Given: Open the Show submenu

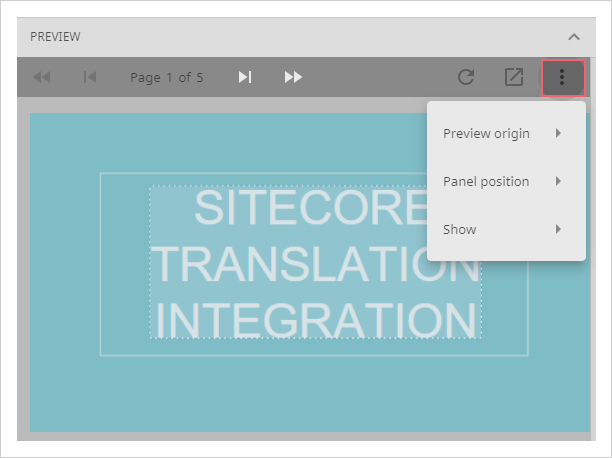Looking at the screenshot, I should click(506, 229).
